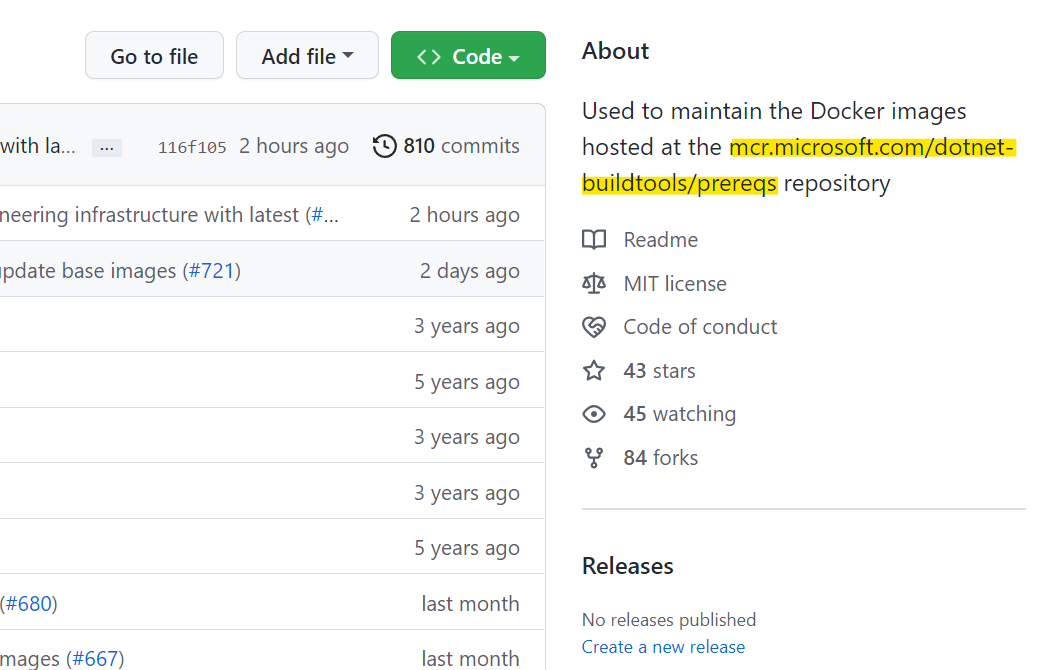Click the Go to file button
Image resolution: width=1053 pixels, height=670 pixels.
point(154,56)
